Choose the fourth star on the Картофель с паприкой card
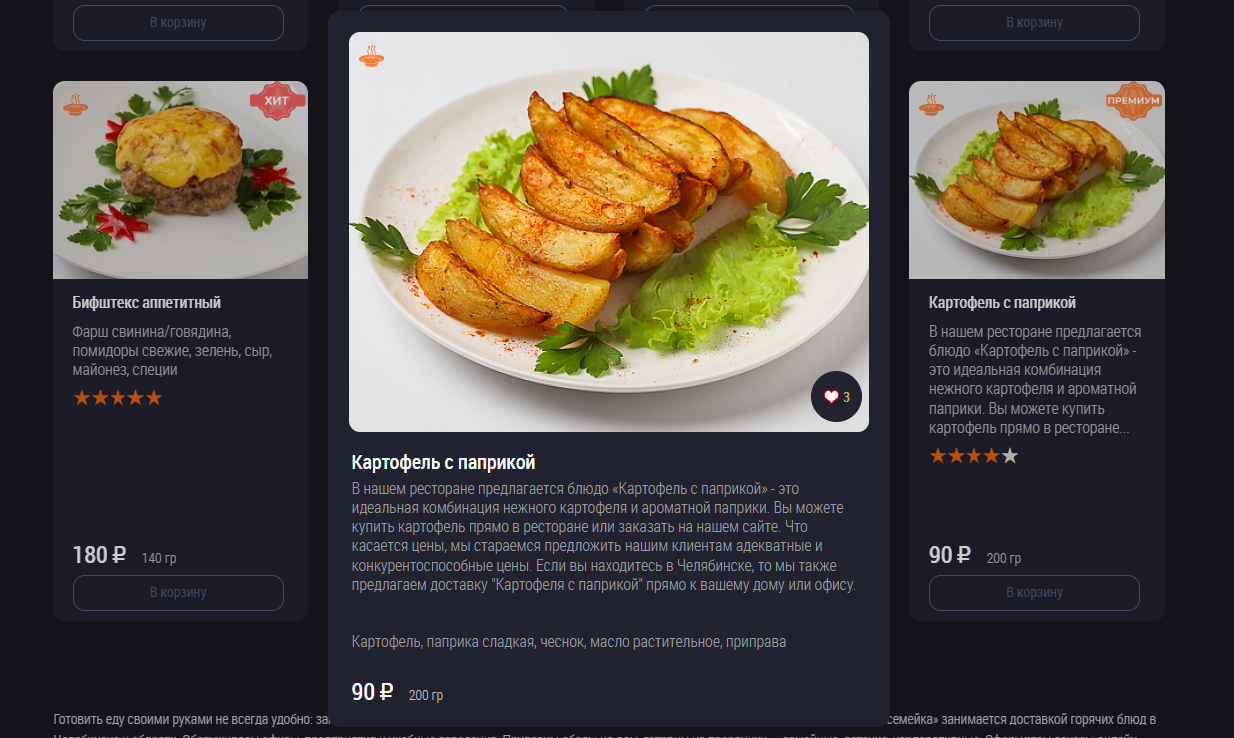This screenshot has width=1234, height=738. point(992,456)
